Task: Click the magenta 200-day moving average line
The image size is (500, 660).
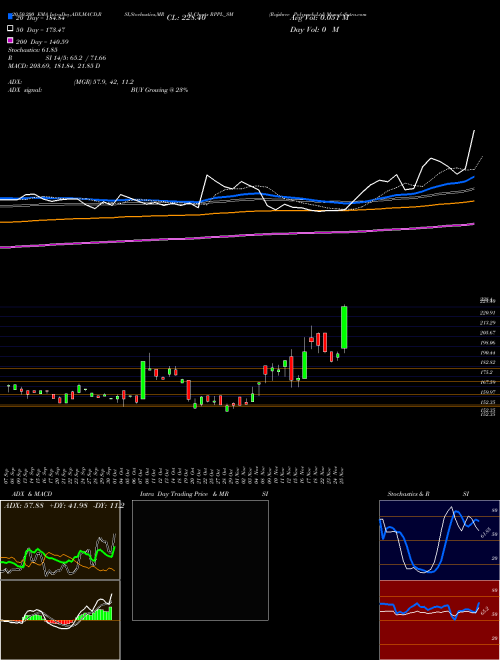Action: [x=237, y=235]
